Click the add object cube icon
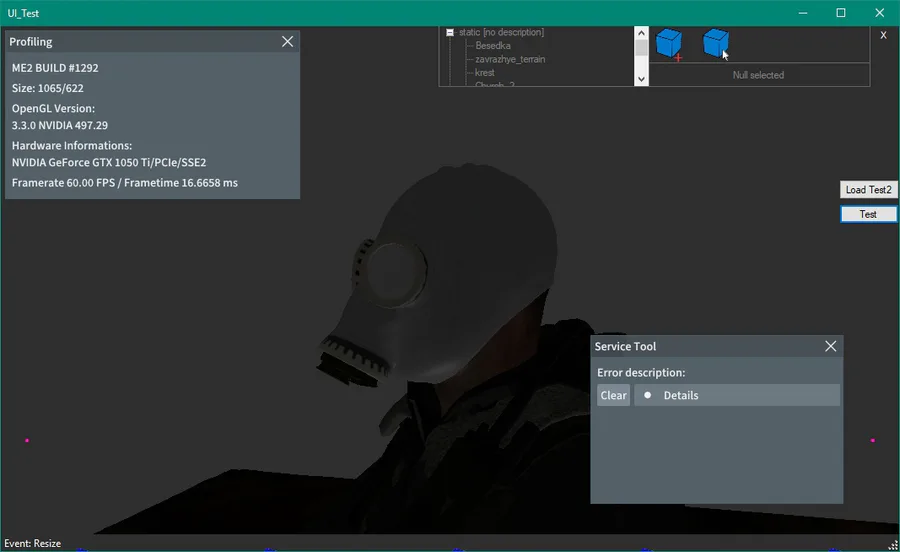900x552 pixels. click(669, 44)
